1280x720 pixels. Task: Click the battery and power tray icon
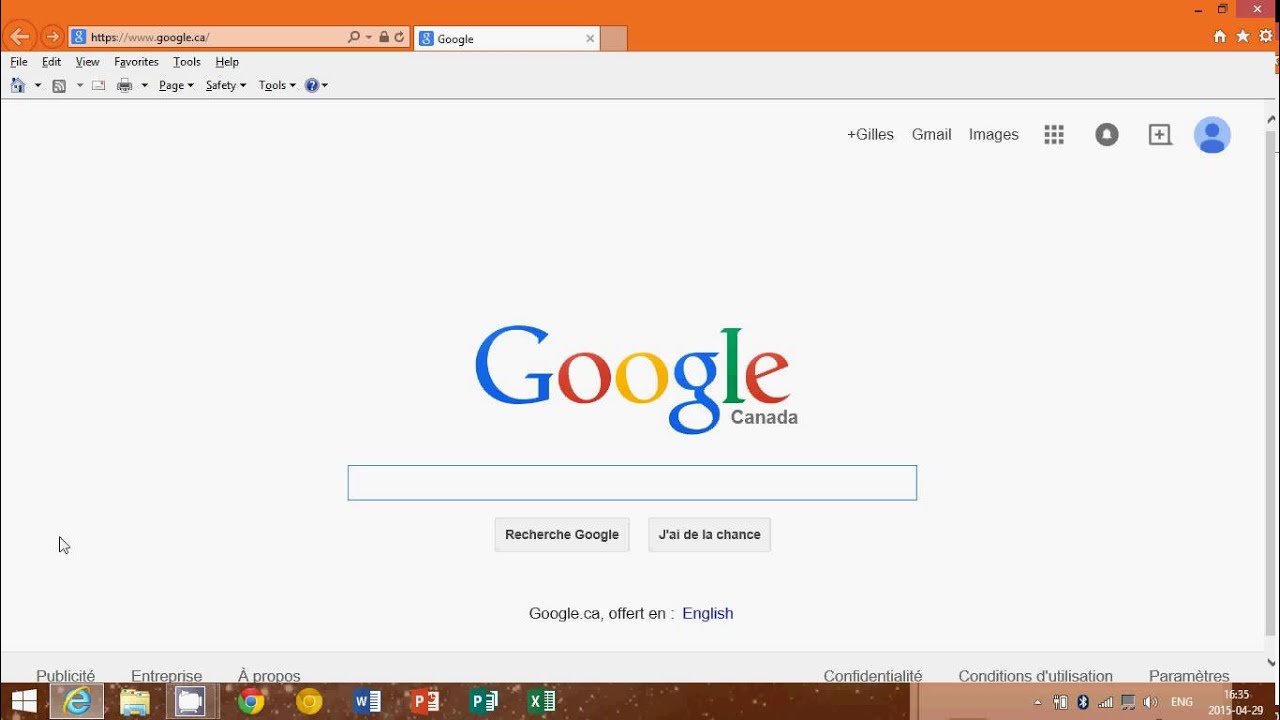click(1060, 702)
